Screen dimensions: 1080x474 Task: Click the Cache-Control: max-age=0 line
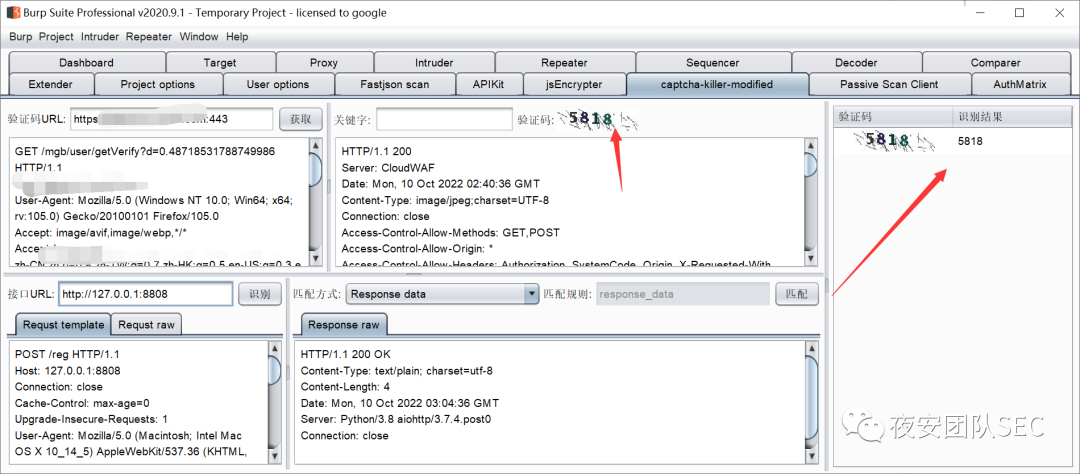click(x=82, y=403)
